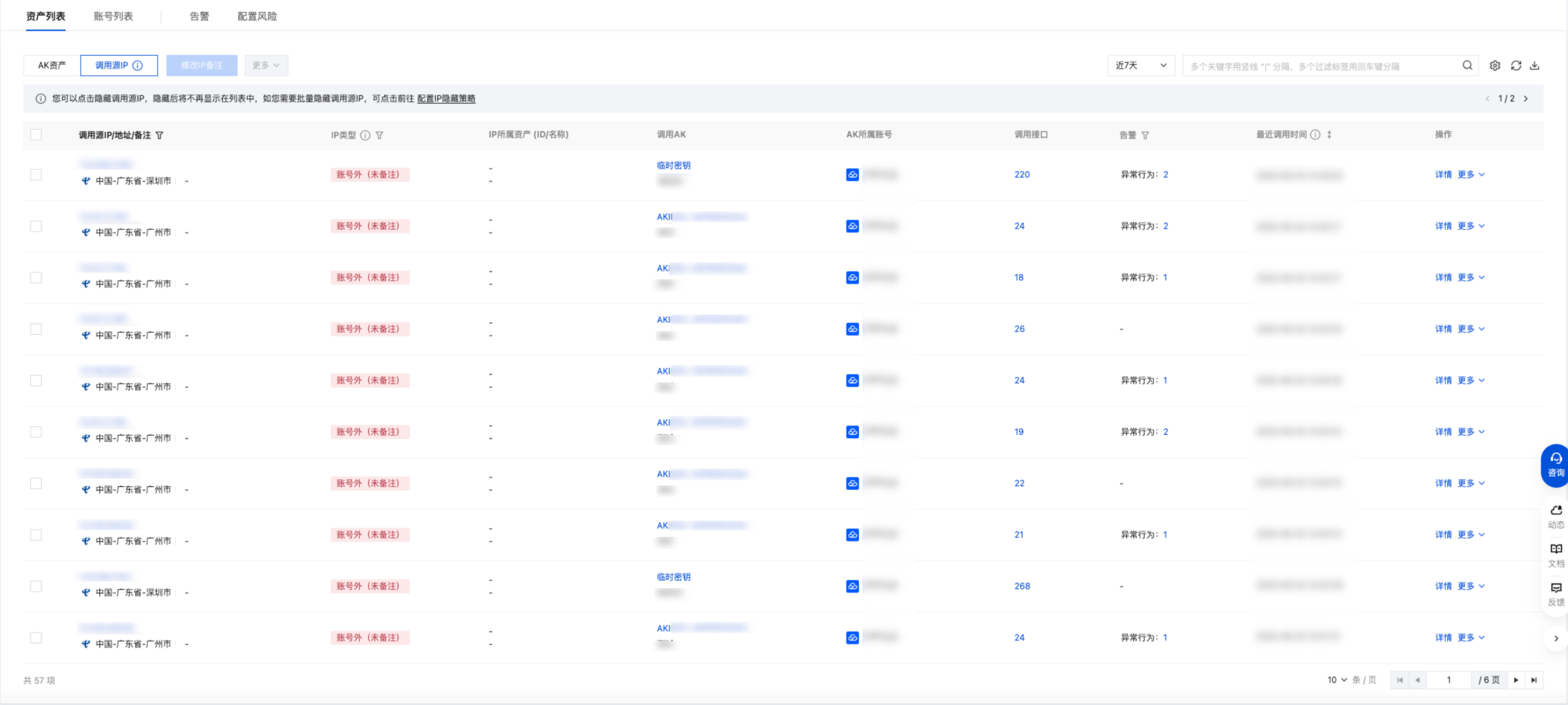Open the 咨询 floating support button
The height and width of the screenshot is (705, 1568).
click(x=1555, y=464)
